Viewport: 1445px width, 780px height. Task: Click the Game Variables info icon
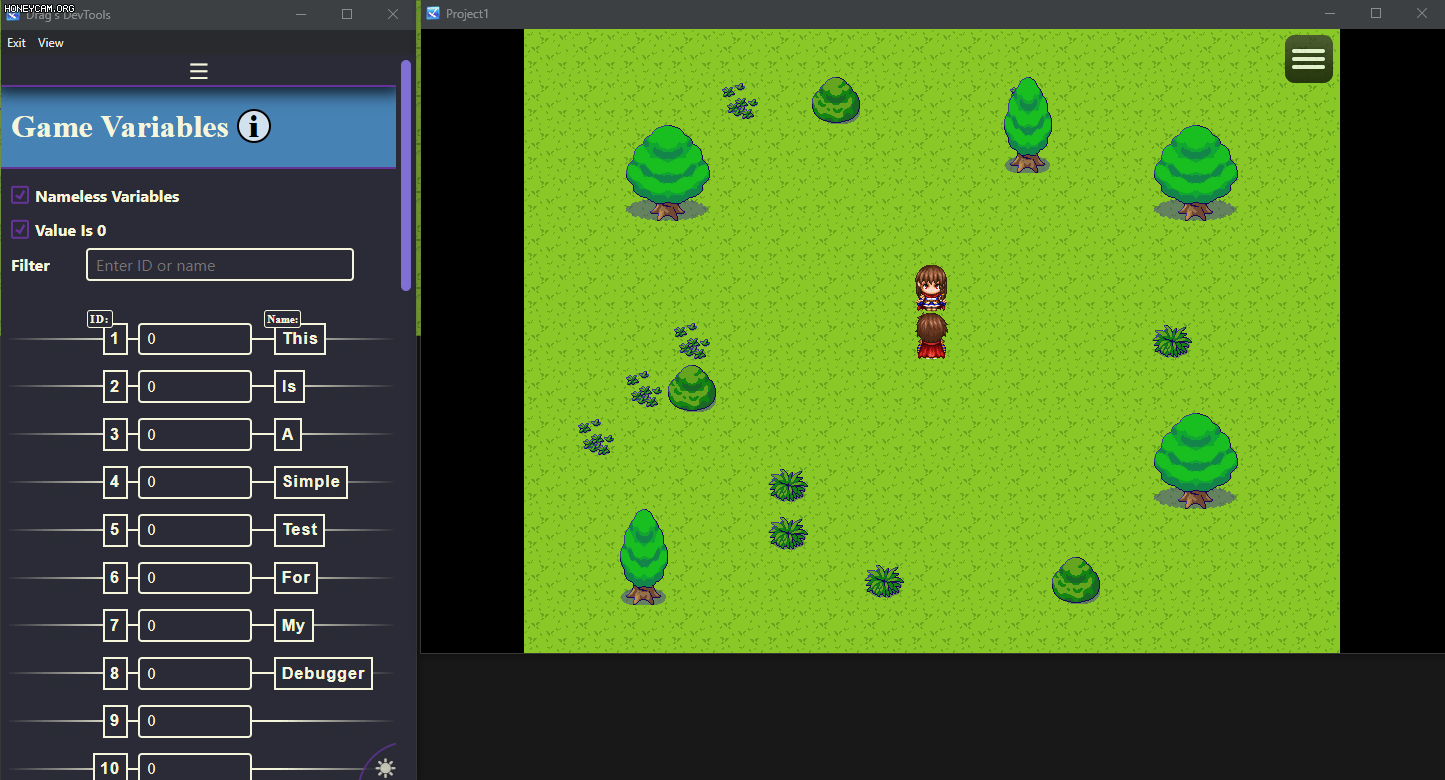point(254,126)
